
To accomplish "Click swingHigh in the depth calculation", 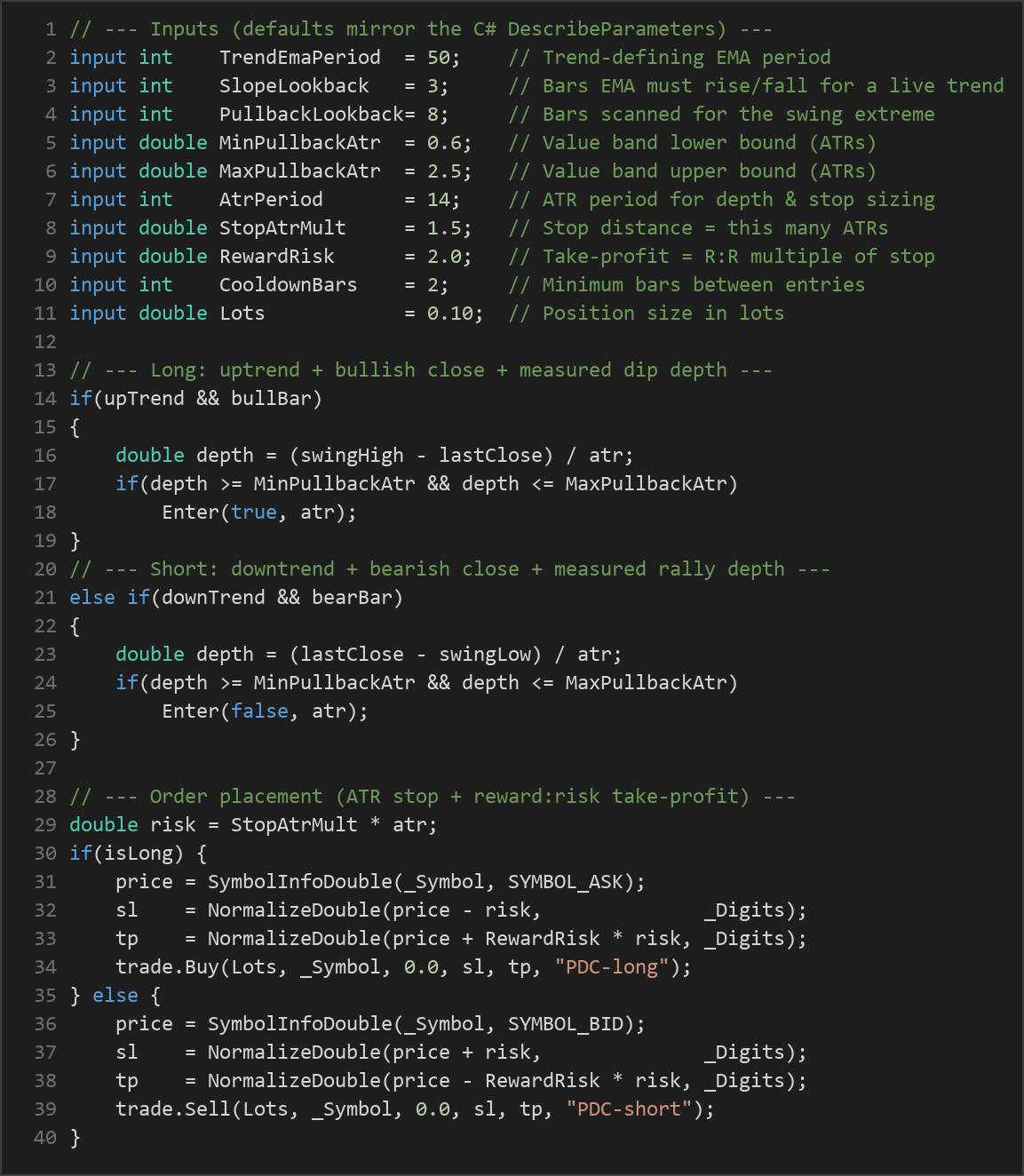I will pos(352,456).
